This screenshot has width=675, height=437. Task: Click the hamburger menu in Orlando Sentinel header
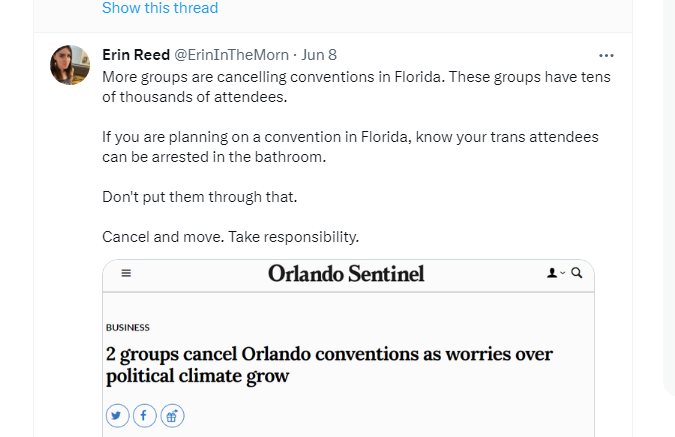[x=126, y=272]
